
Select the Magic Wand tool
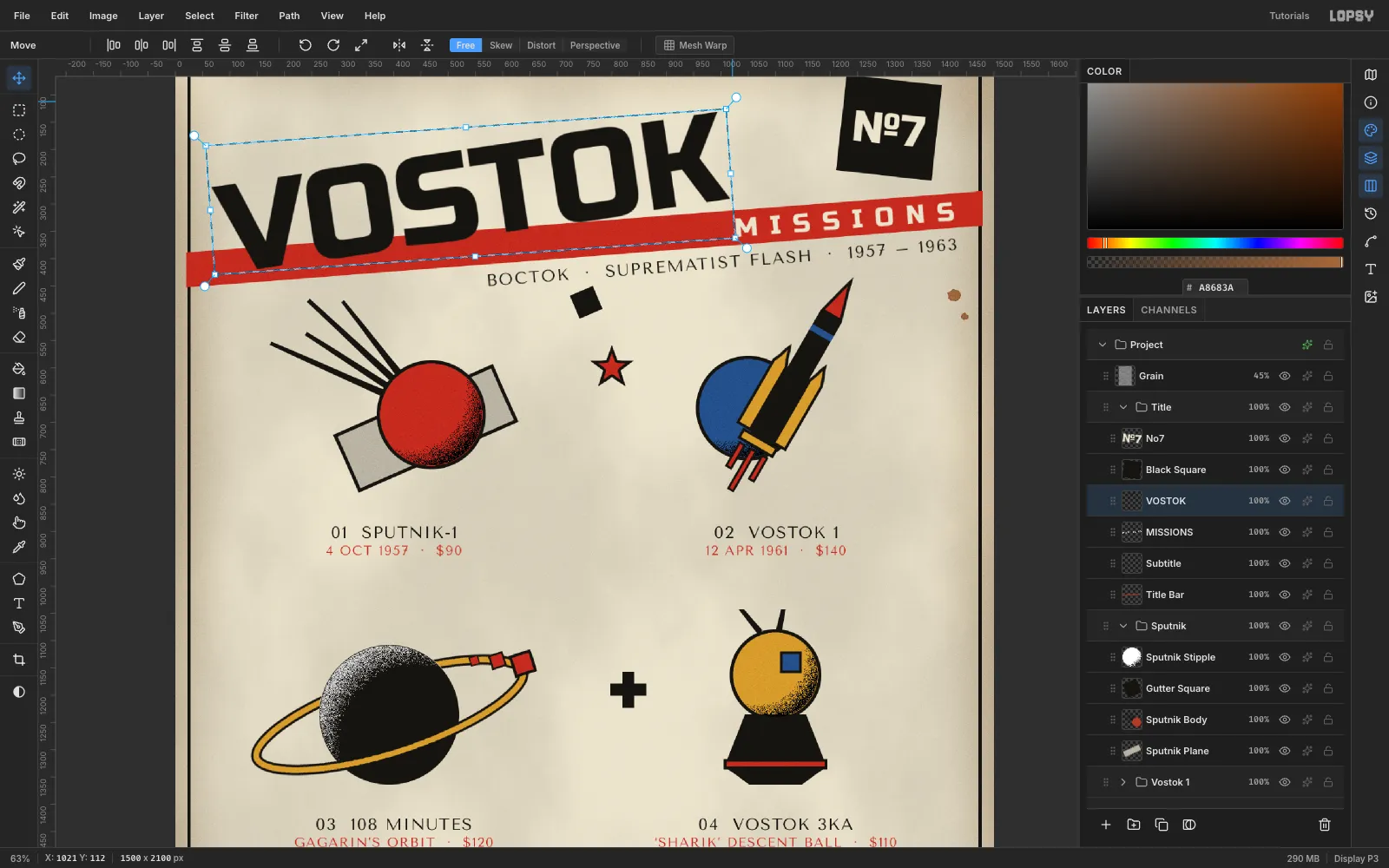coord(19,207)
